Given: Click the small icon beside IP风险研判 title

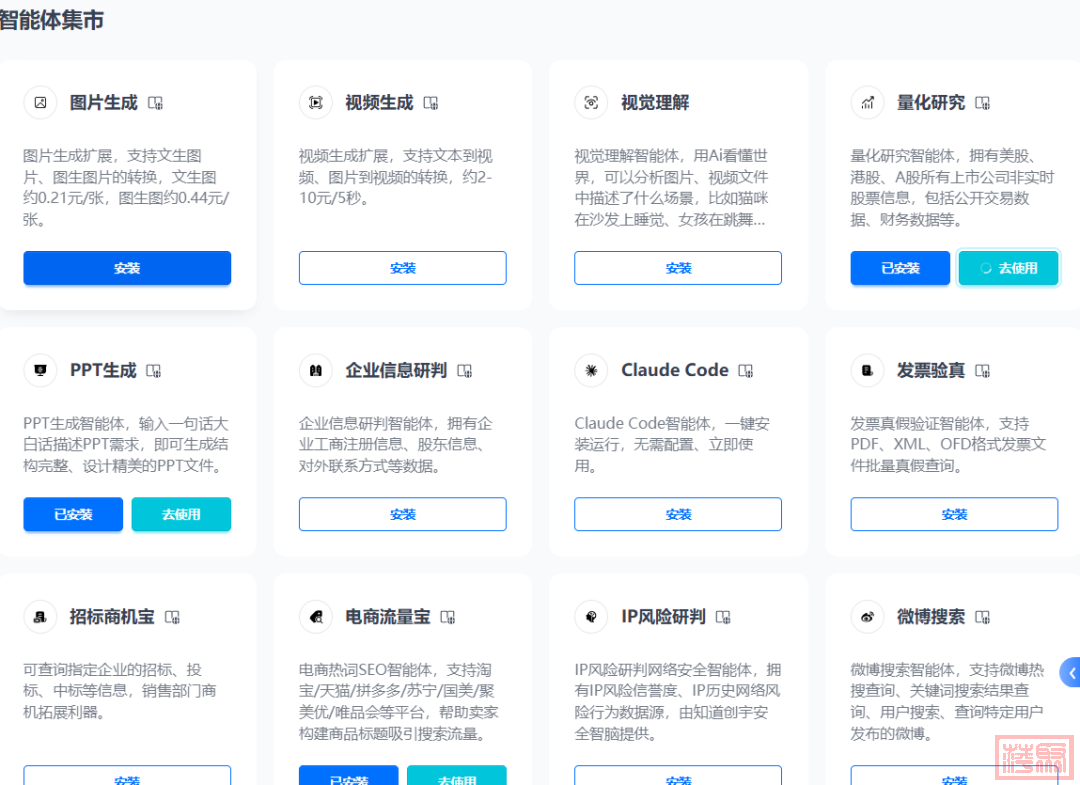Looking at the screenshot, I should coord(722,617).
